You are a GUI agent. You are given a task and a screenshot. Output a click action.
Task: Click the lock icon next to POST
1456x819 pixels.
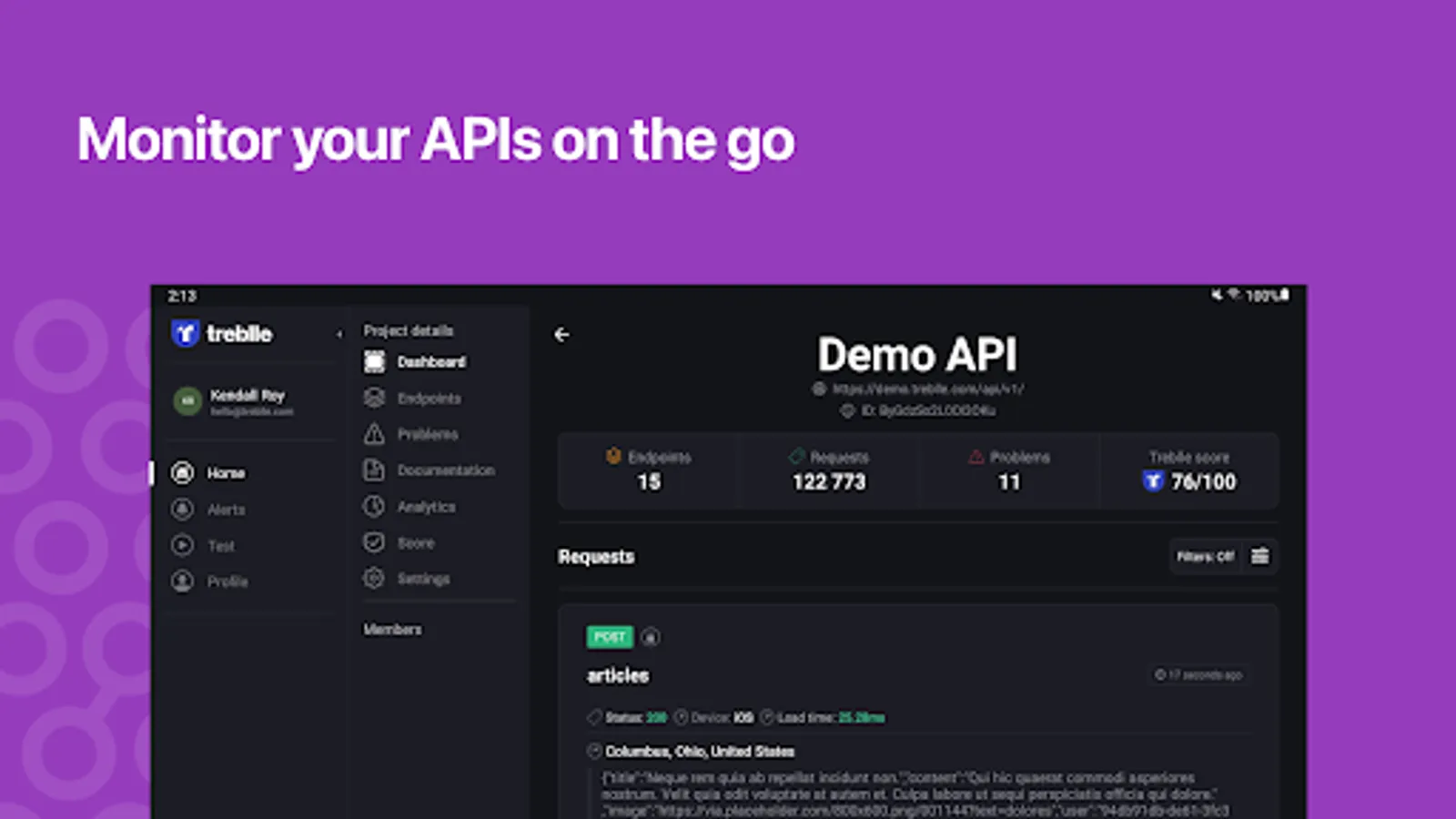point(650,637)
